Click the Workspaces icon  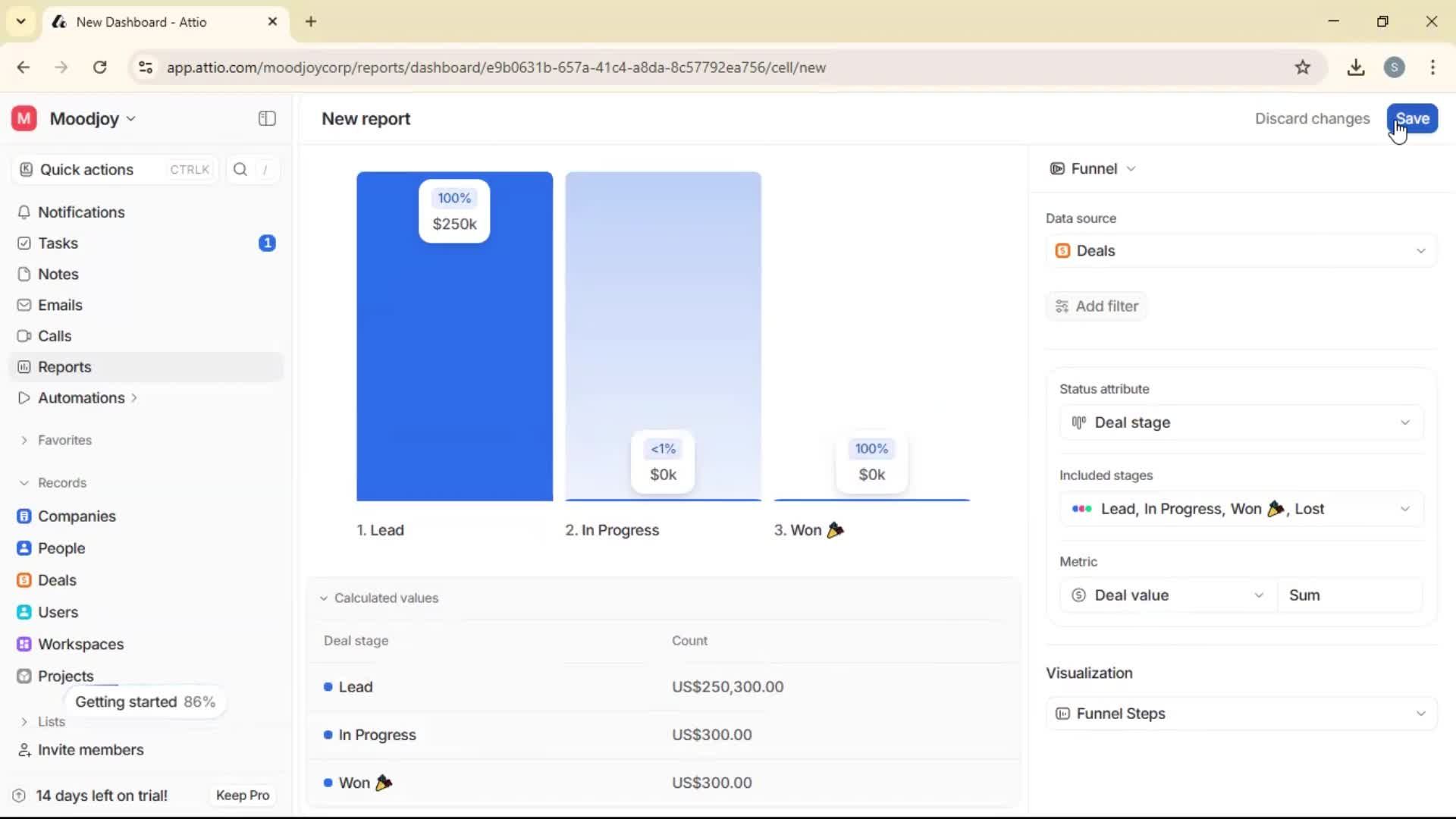[x=25, y=644]
